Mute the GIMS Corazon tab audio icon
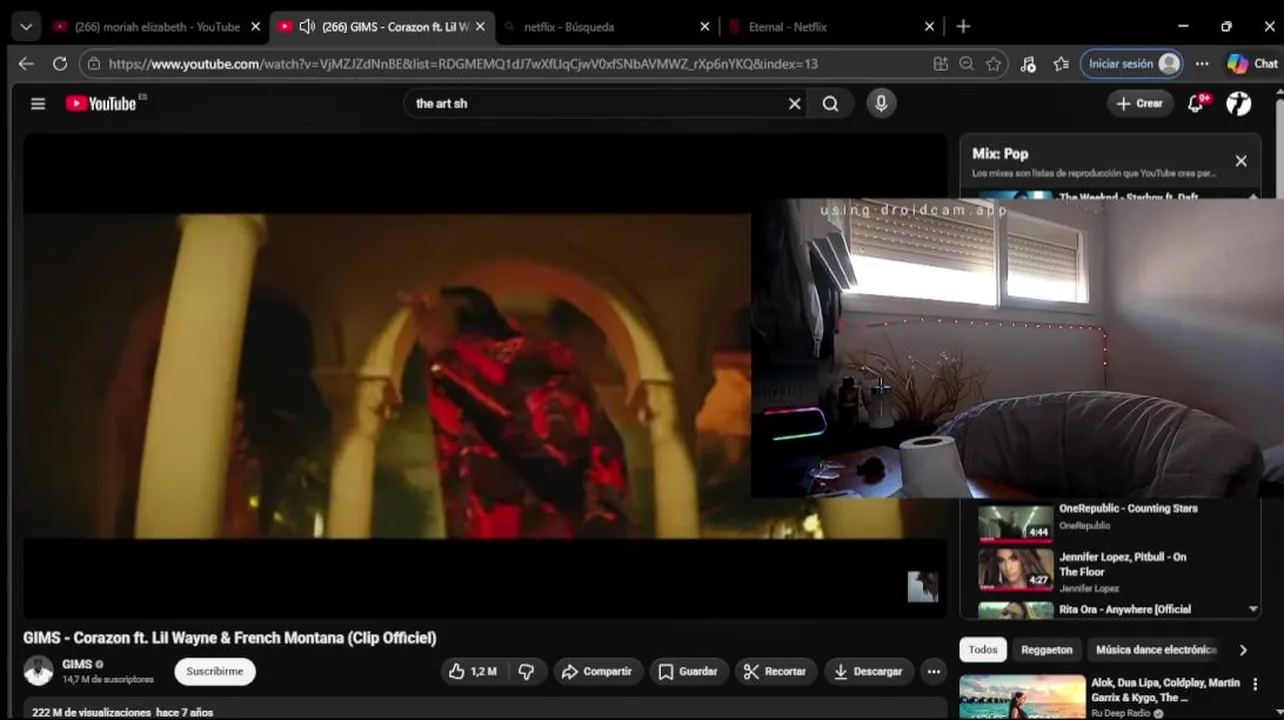This screenshot has height=720, width=1284. pos(307,27)
